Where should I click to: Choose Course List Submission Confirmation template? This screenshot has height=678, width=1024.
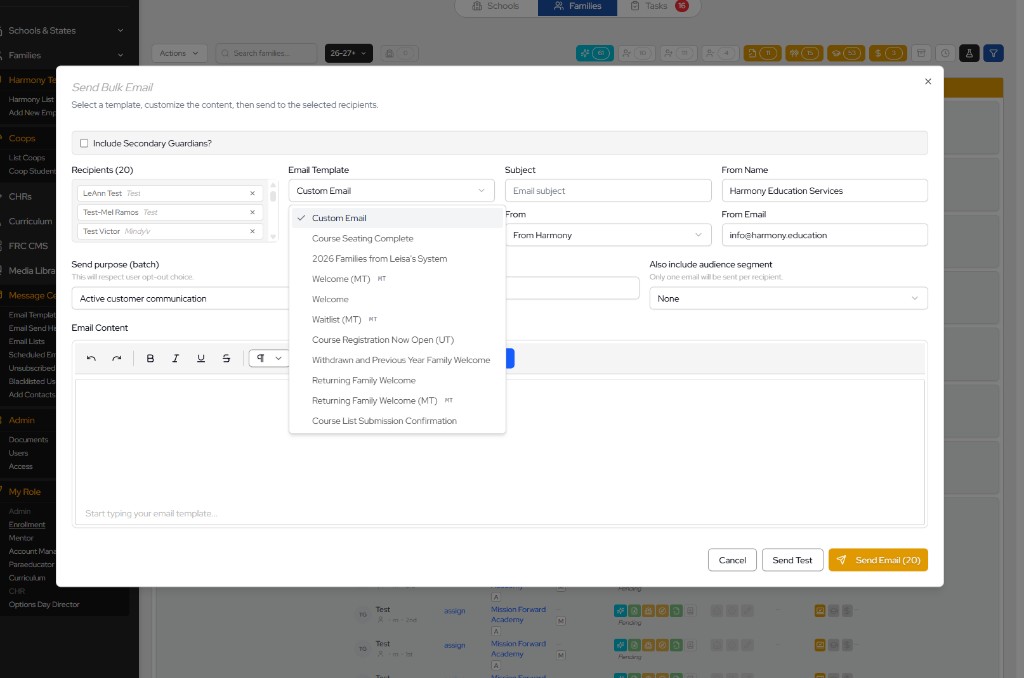(397, 421)
